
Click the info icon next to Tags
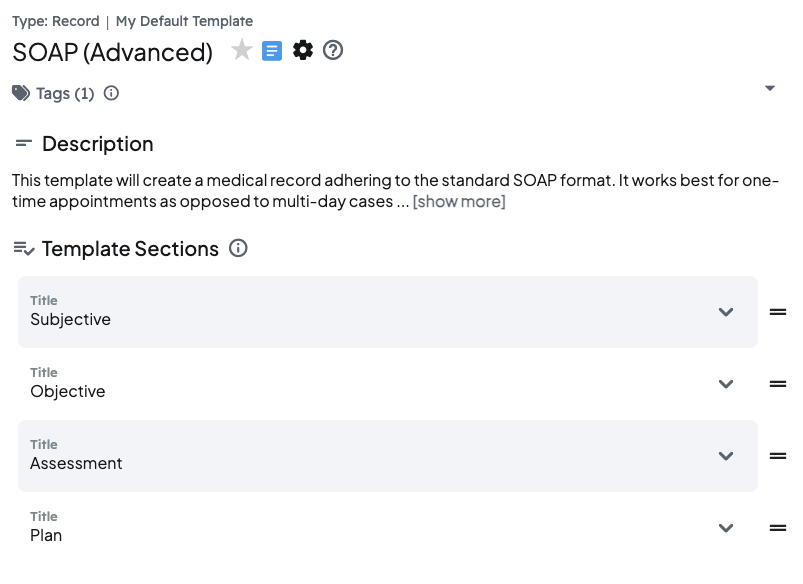coord(110,92)
